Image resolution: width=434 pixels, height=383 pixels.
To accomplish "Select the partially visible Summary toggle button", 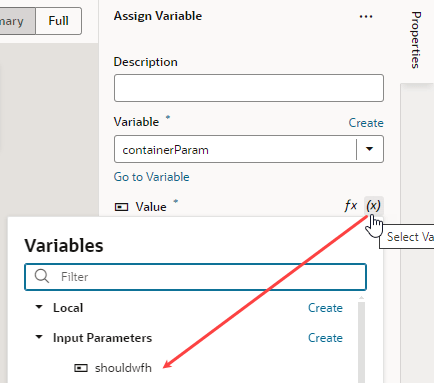I will click(17, 21).
